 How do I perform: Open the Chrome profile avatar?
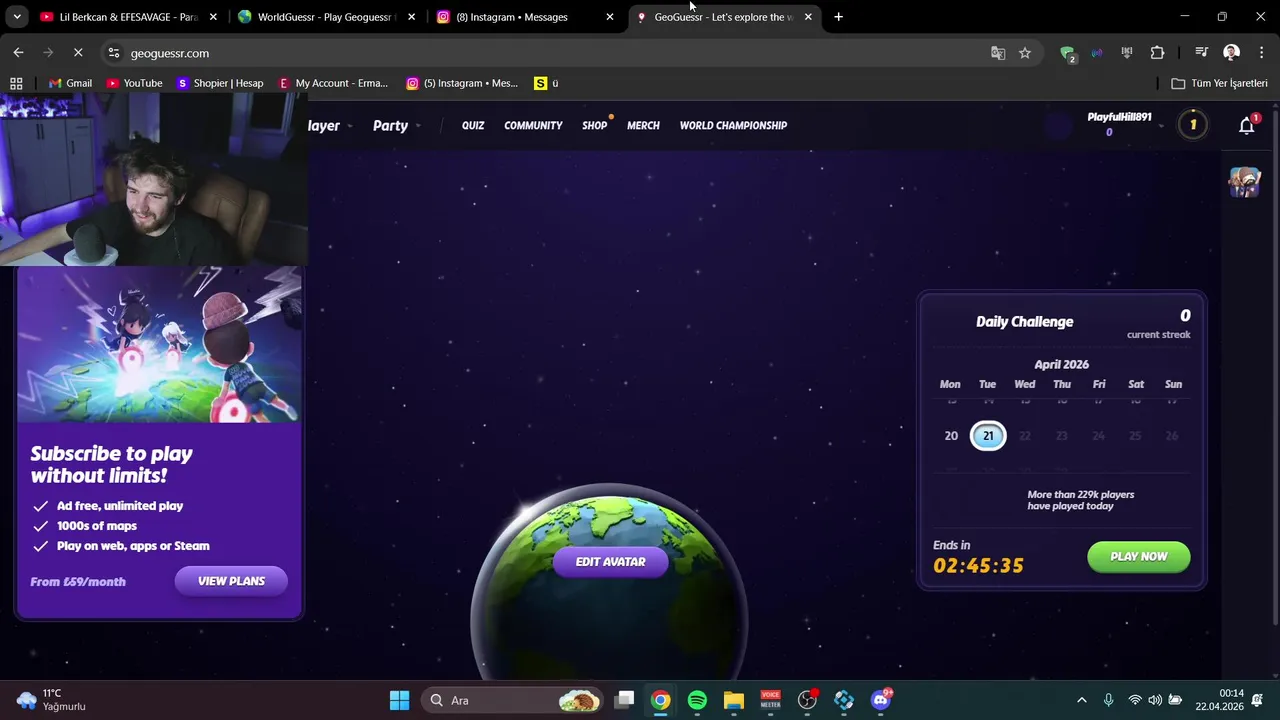(1232, 53)
